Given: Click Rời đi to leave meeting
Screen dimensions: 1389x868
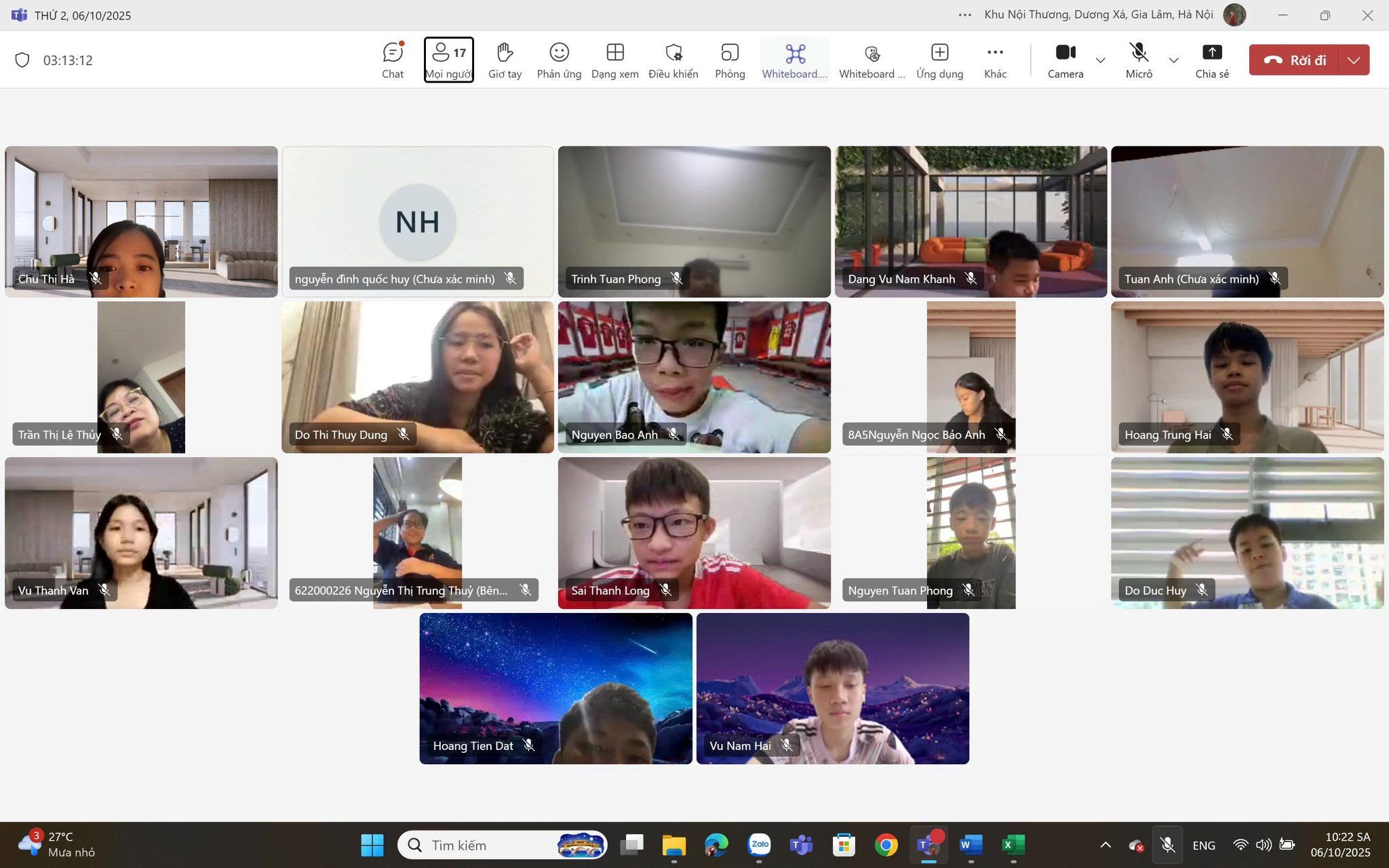Looking at the screenshot, I should (x=1294, y=60).
